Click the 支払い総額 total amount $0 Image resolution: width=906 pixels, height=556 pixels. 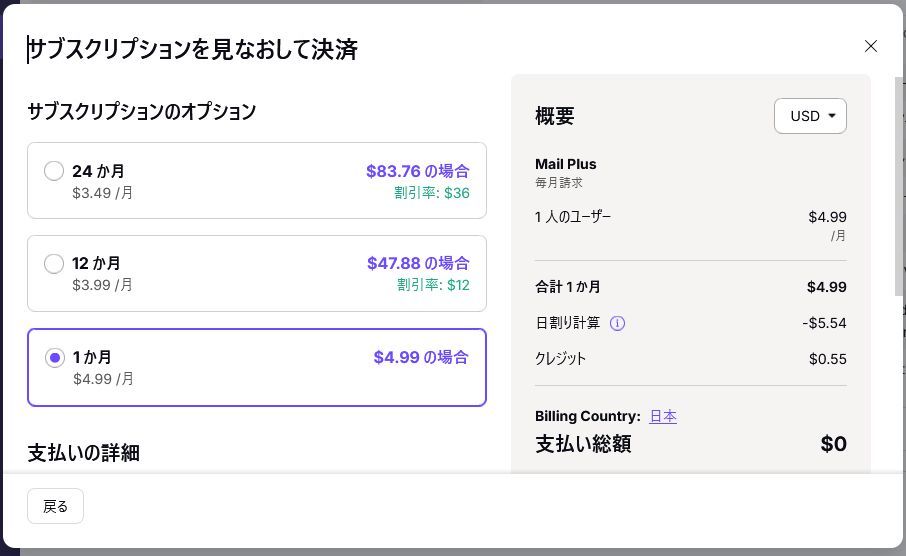[x=833, y=444]
